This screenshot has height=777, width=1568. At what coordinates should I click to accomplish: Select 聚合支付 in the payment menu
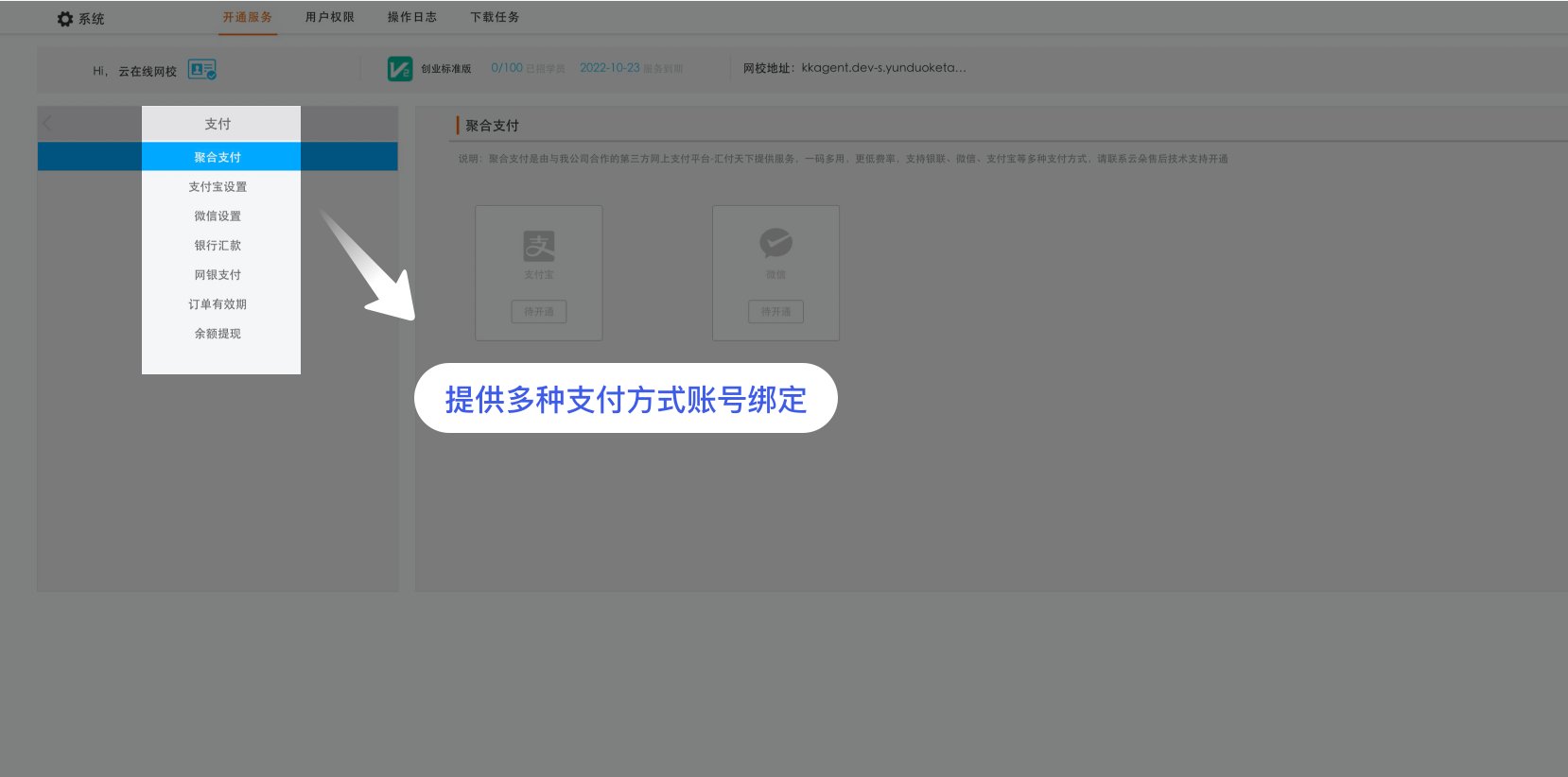click(218, 157)
